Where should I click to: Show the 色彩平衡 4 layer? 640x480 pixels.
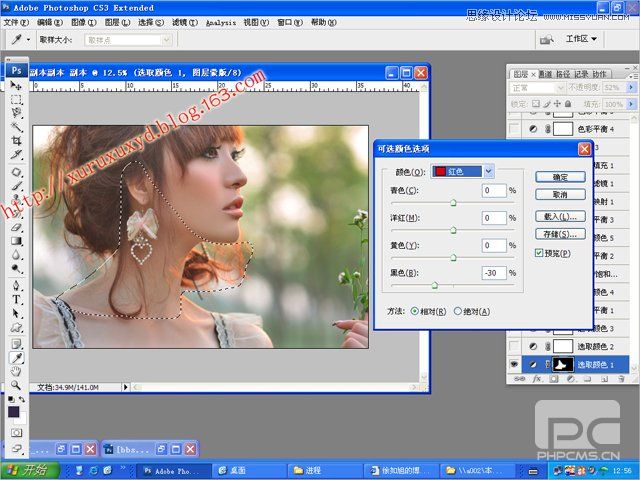pyautogui.click(x=514, y=129)
